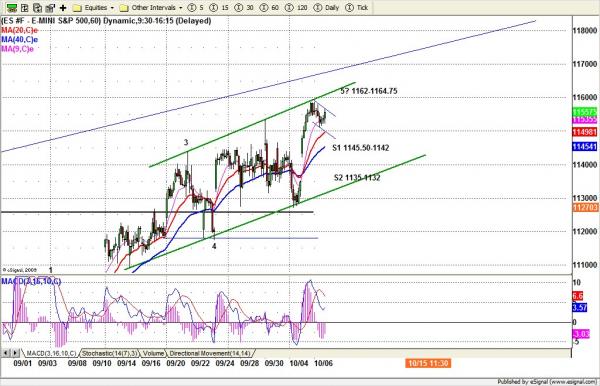600x386 pixels.
Task: Click the MA(9,C)e legend label
Action: [17, 49]
